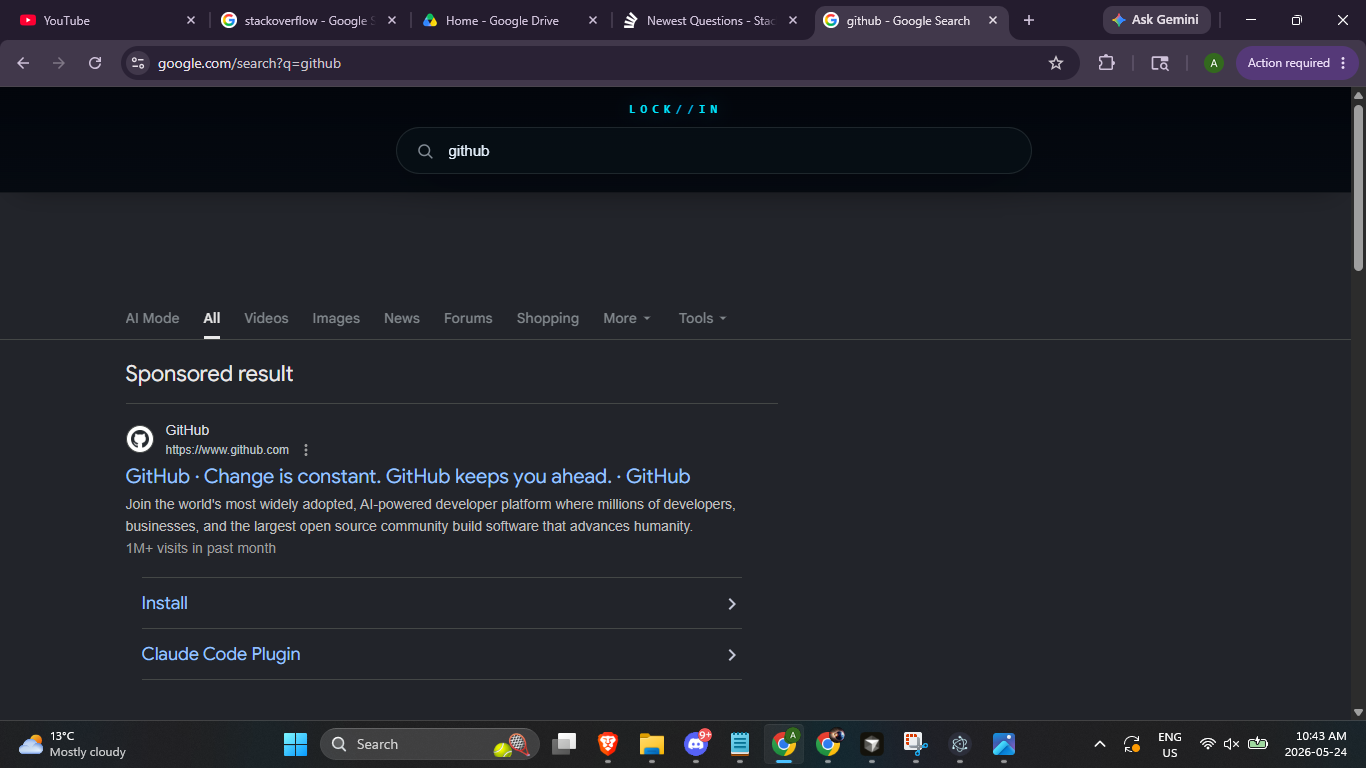Screen dimensions: 1366x768
Task: Click the LOCK//IN logo text
Action: [675, 109]
